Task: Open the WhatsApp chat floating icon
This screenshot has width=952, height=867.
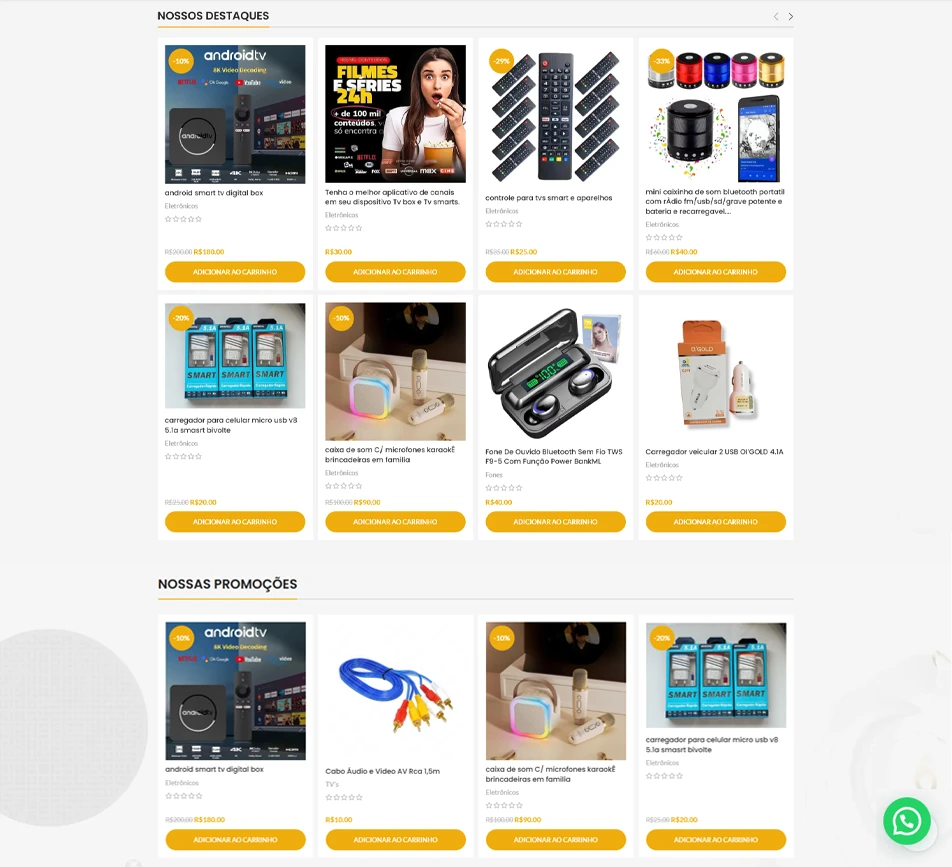Action: coord(906,821)
